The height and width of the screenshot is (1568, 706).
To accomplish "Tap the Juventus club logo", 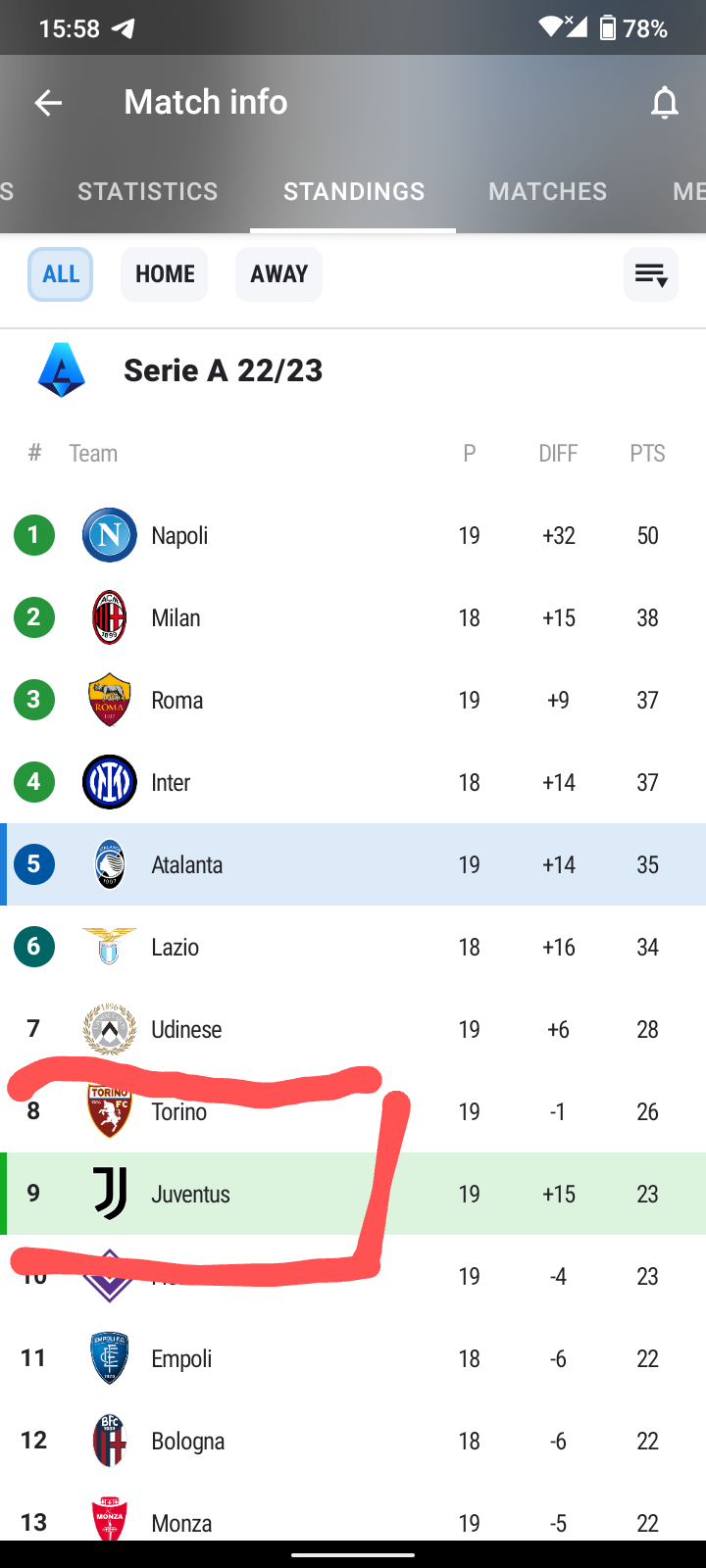I will (110, 1194).
